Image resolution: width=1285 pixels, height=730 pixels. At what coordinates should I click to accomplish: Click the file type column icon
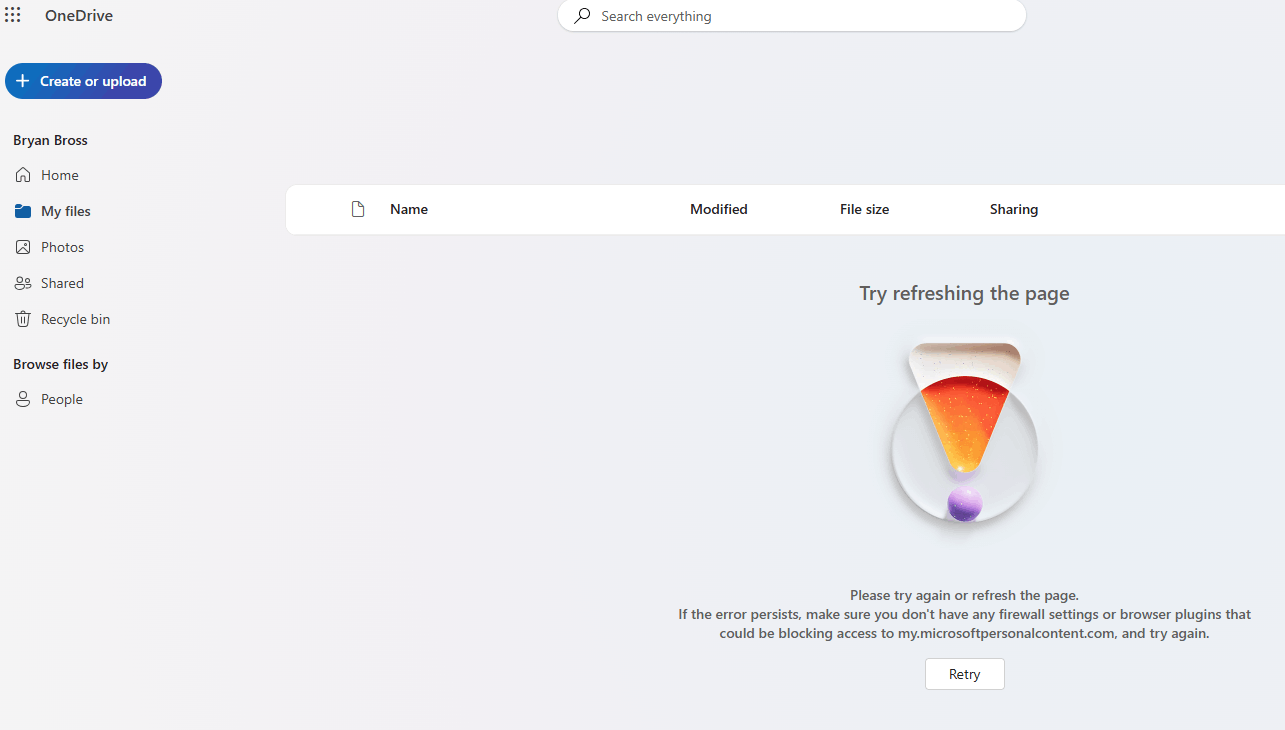click(358, 209)
